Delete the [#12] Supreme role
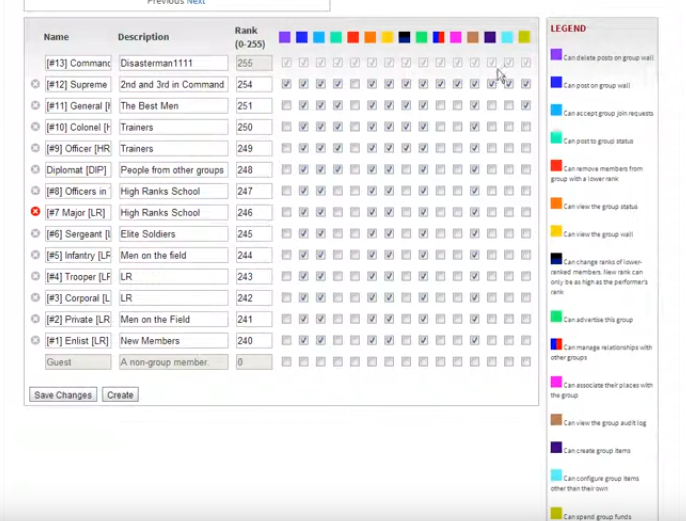This screenshot has height=521, width=686. (36, 84)
